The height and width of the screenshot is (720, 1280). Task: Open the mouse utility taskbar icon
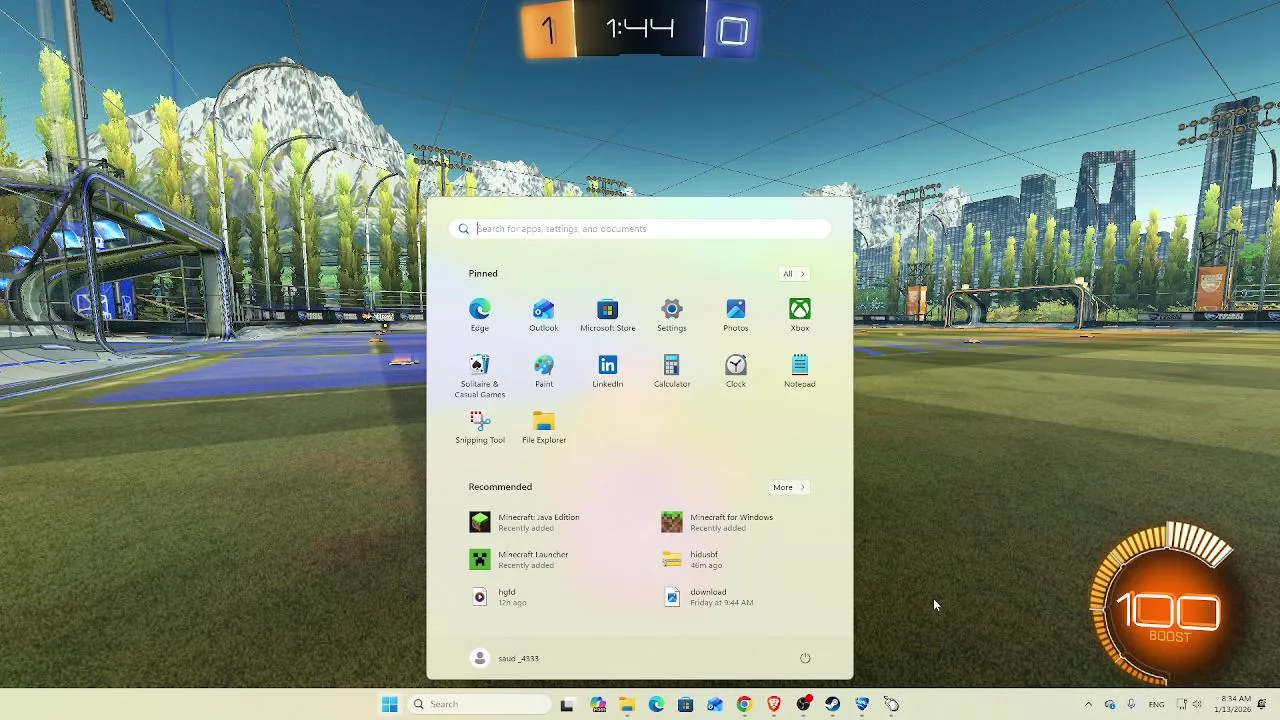tap(891, 704)
